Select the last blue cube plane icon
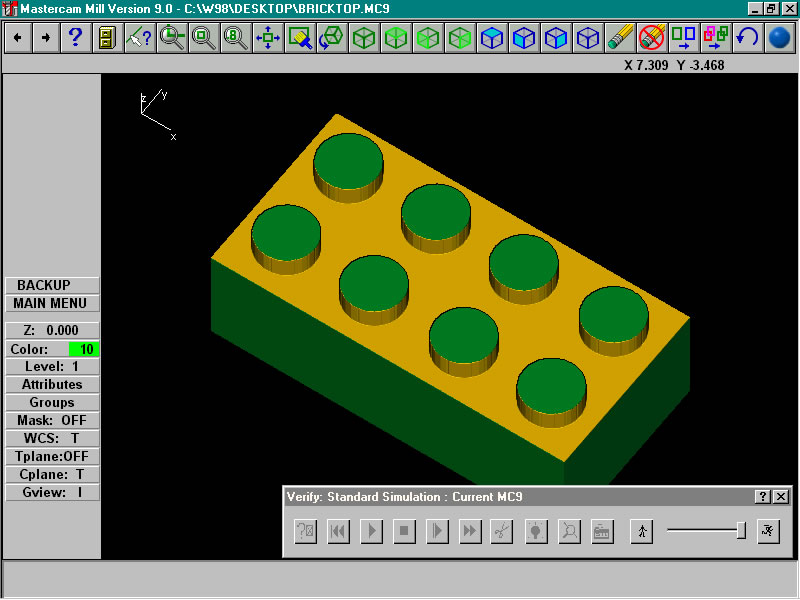Screen dimensions: 800x600 [x=588, y=37]
